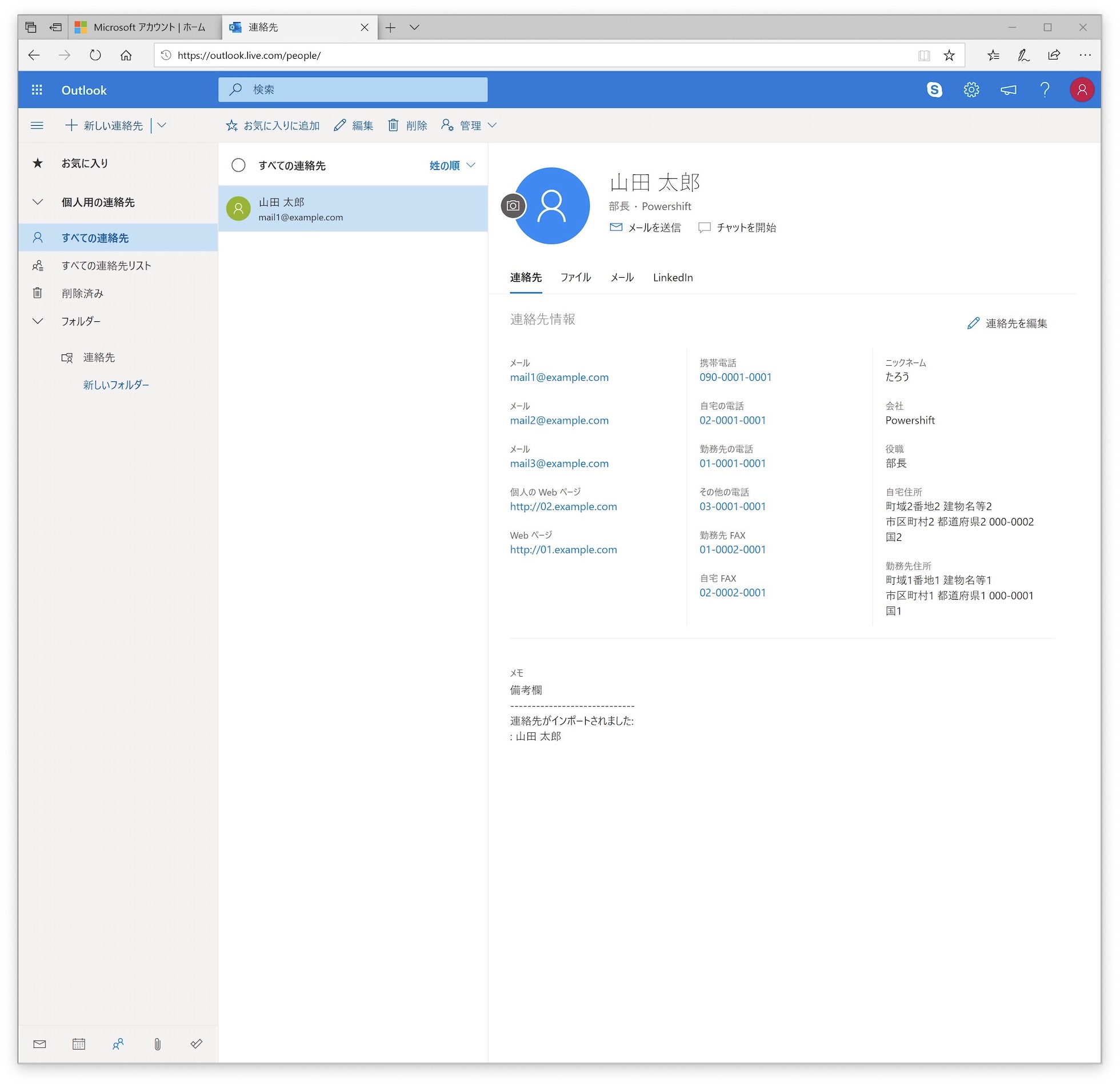Click 連絡先を編集 link

point(1007,324)
